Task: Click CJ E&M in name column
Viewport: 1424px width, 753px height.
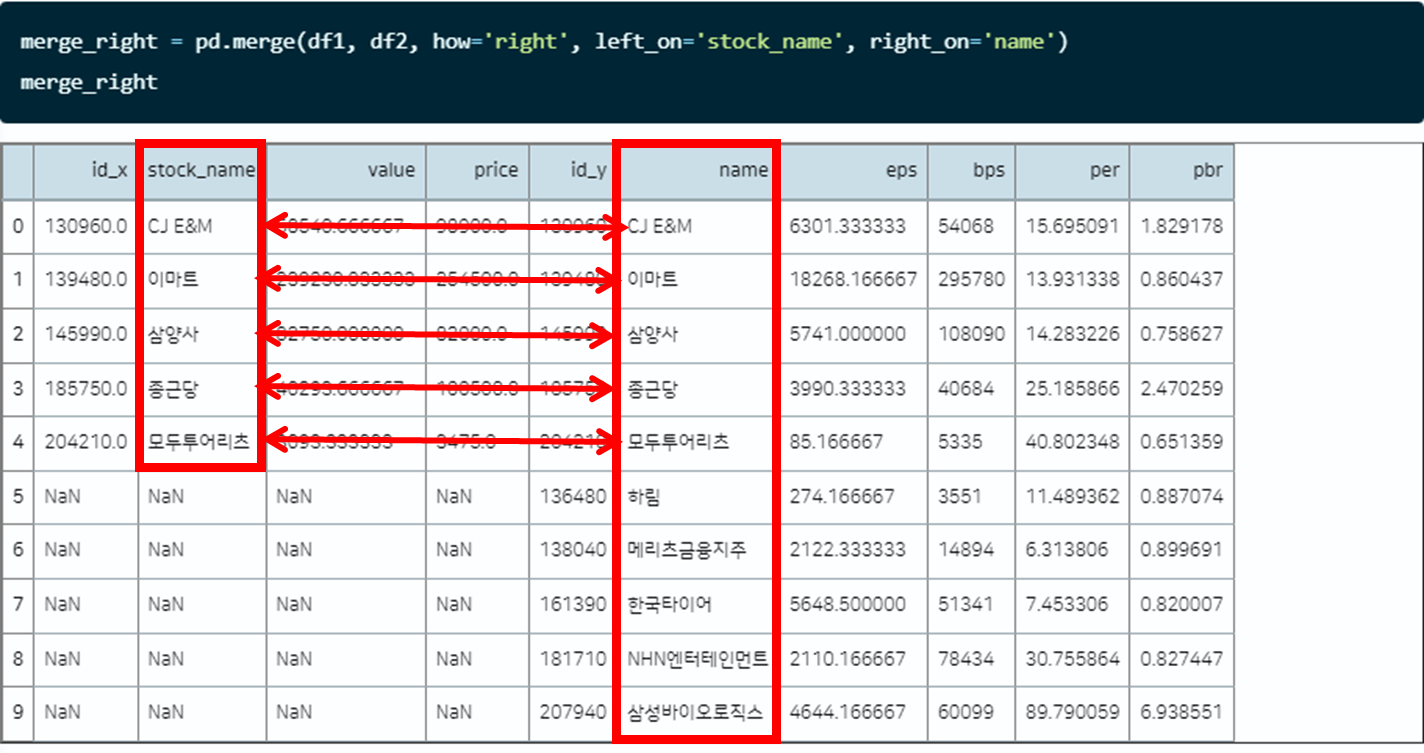Action: tap(659, 227)
